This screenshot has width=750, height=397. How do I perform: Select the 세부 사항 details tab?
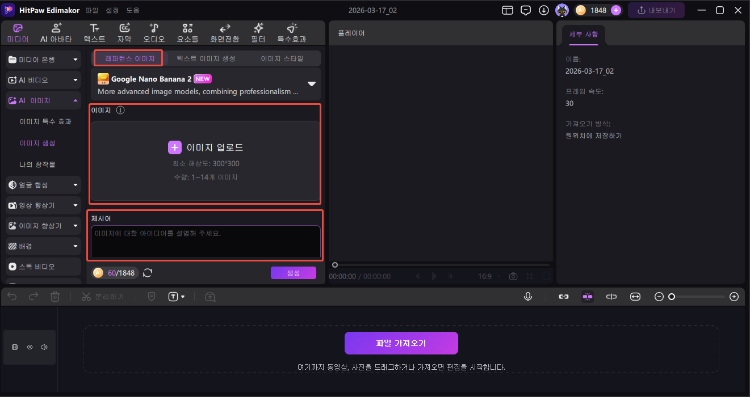(584, 34)
